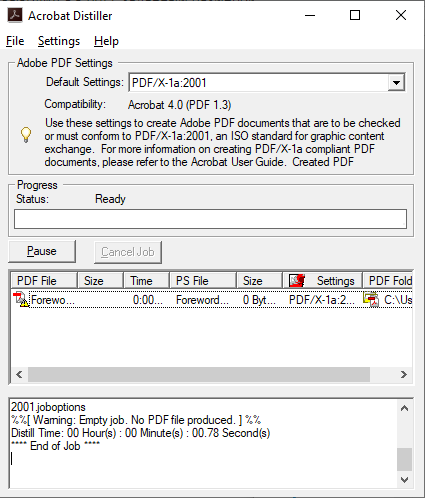Viewport: 425px width, 498px height.
Task: Open the Help menu
Action: tap(106, 41)
